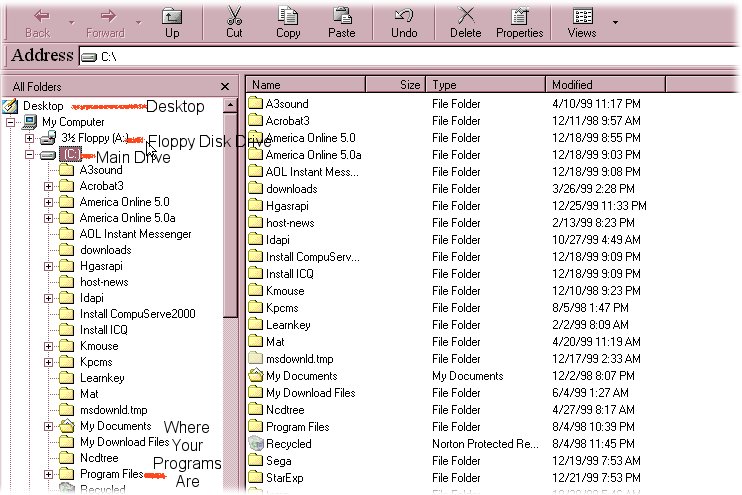
Task: Click Hgasrapi date 12/25/99 11:33 PM
Action: tap(599, 206)
